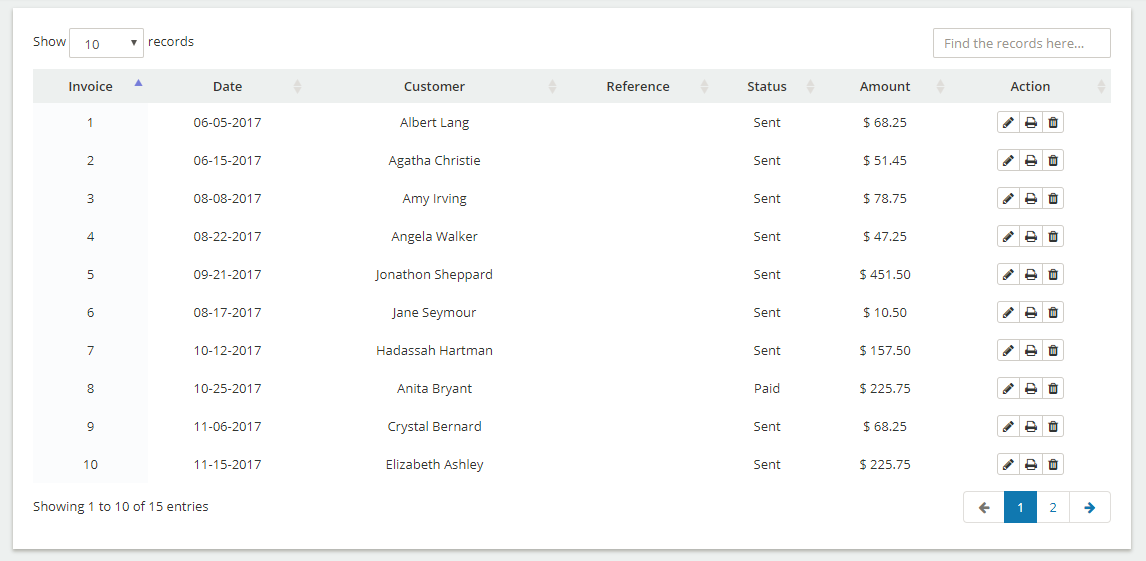The height and width of the screenshot is (561, 1146).
Task: Select page 1 in pagination
Action: point(1020,507)
